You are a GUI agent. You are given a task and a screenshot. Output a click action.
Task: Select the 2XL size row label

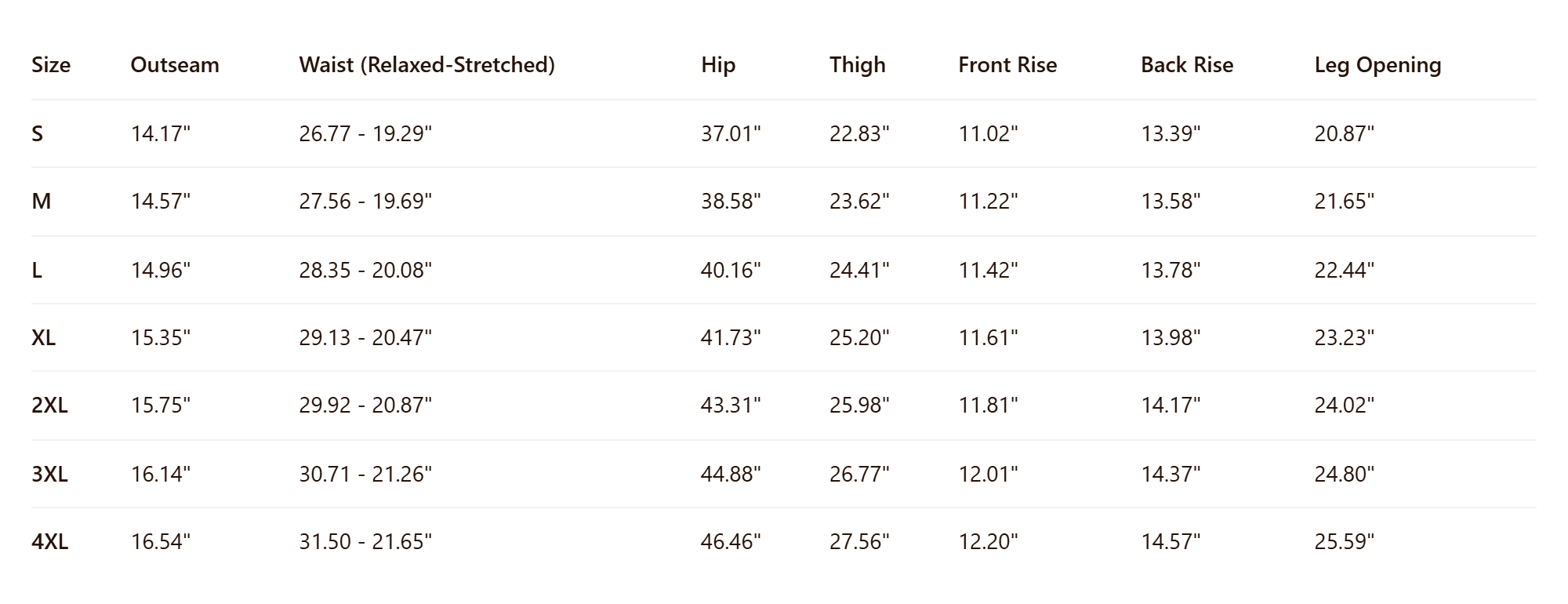point(49,405)
